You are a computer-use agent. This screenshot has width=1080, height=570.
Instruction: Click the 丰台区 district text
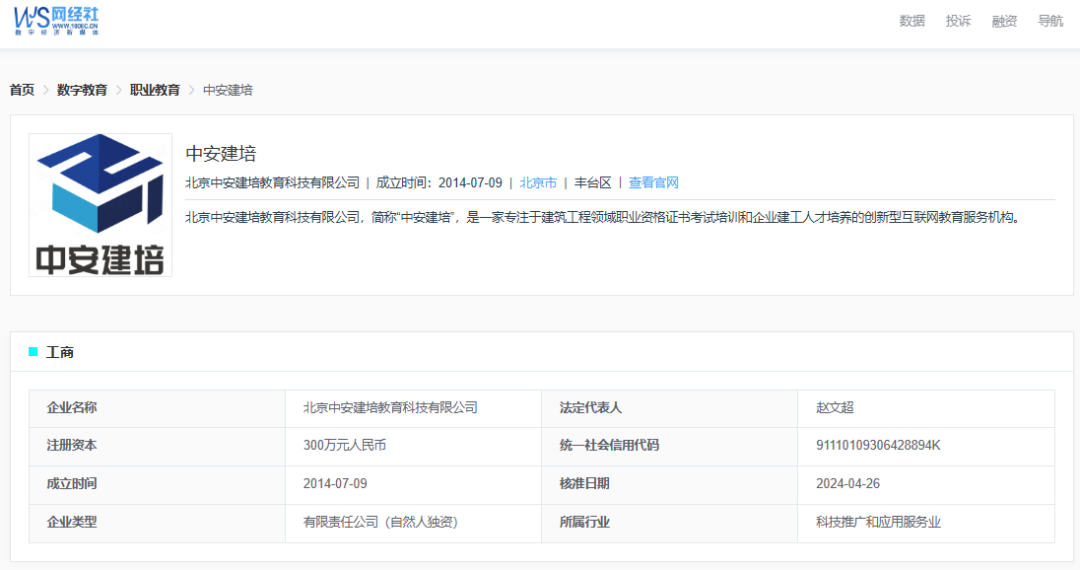[x=592, y=183]
